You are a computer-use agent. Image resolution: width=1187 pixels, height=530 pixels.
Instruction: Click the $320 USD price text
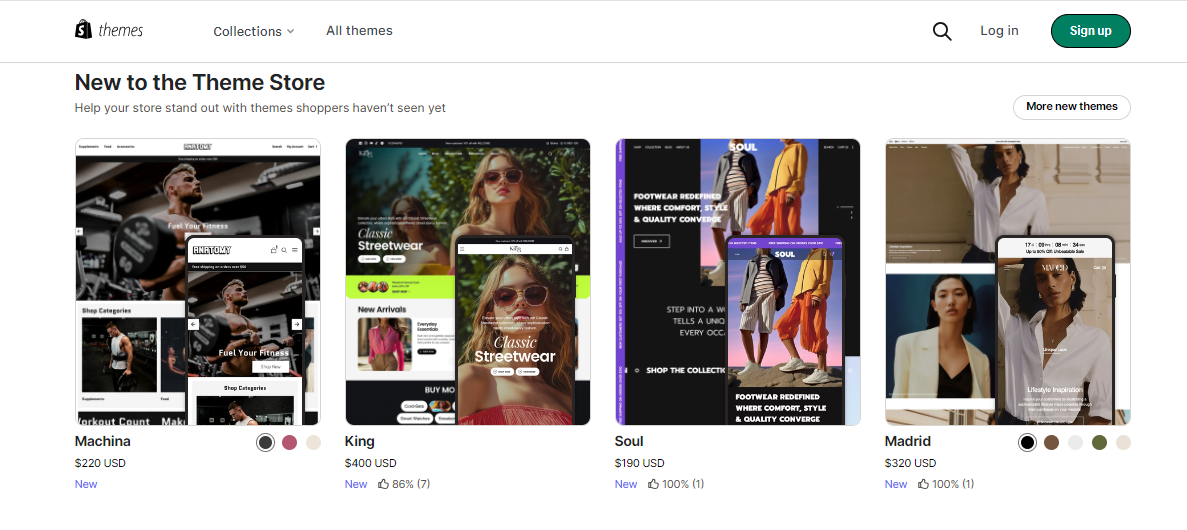[x=910, y=463]
